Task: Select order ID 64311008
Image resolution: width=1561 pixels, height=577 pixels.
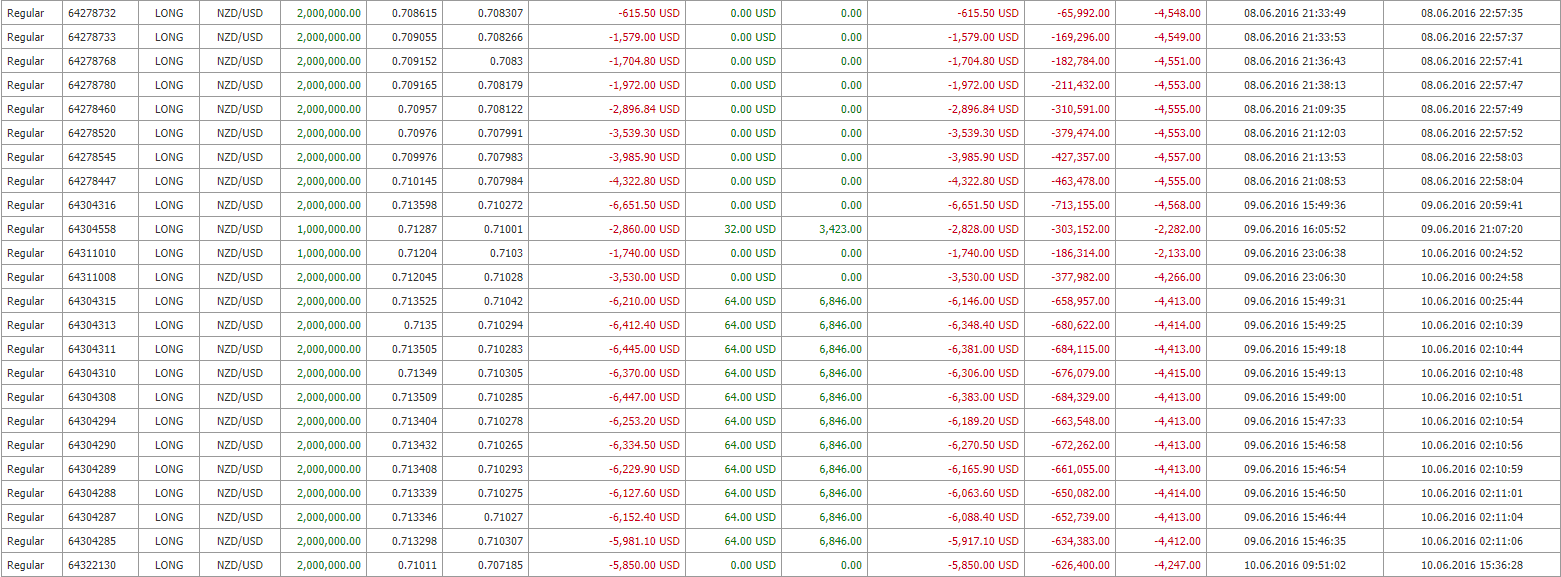Action: click(x=92, y=277)
